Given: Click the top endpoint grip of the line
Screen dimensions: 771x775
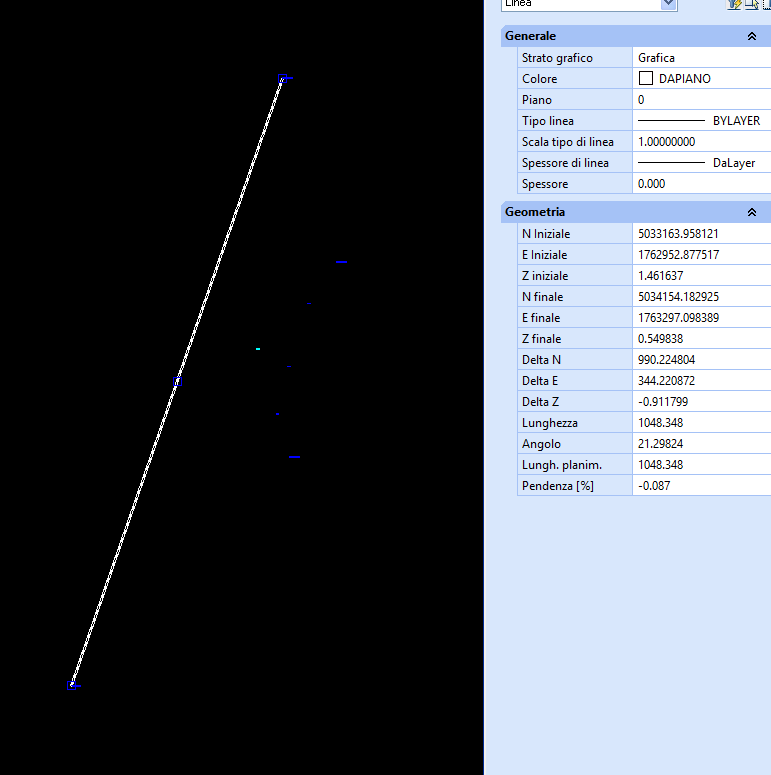Looking at the screenshot, I should tap(283, 78).
